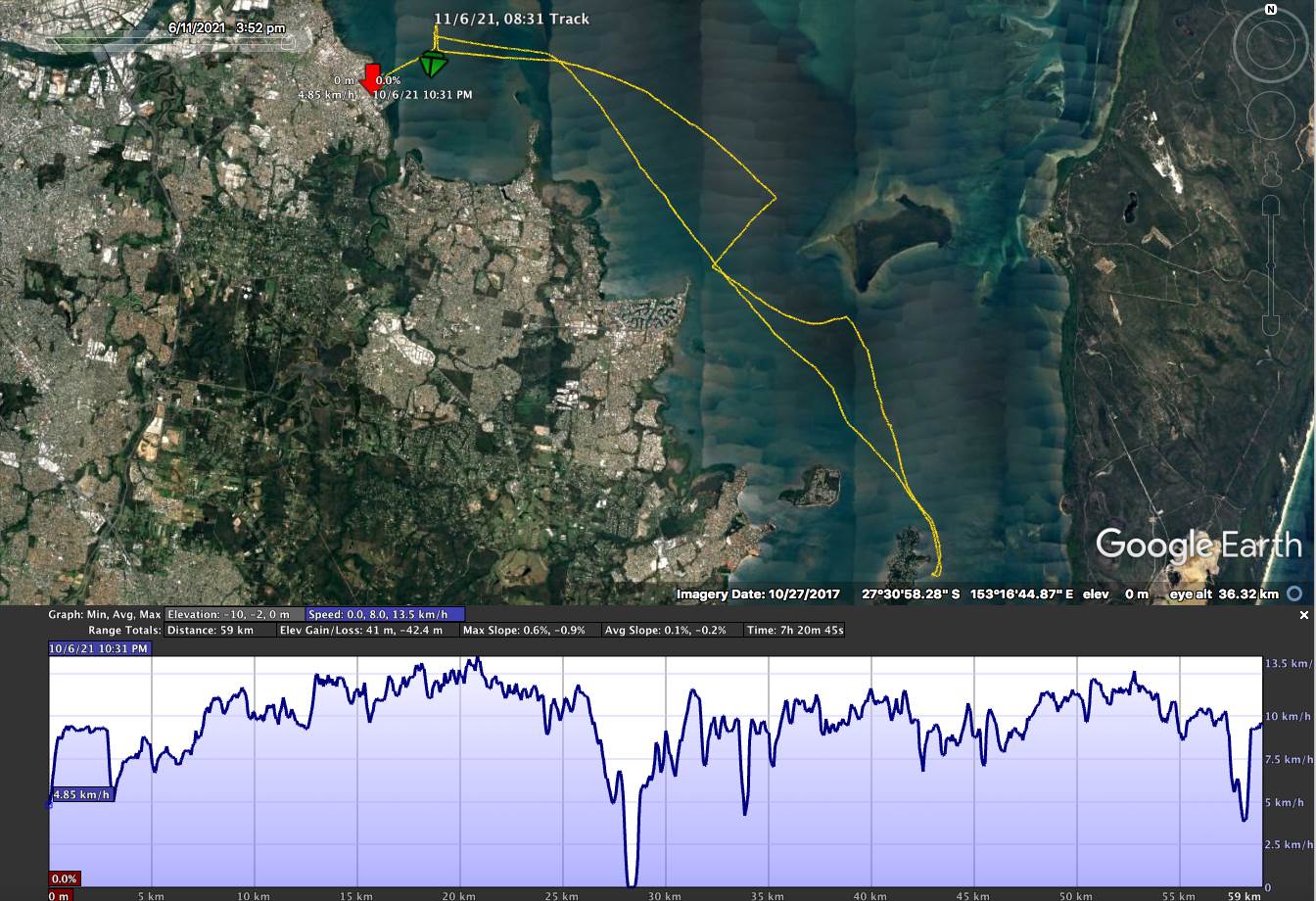Viewport: 1316px width, 901px height.
Task: Click the Imagery Date 10/27/2017 label
Action: [x=760, y=594]
